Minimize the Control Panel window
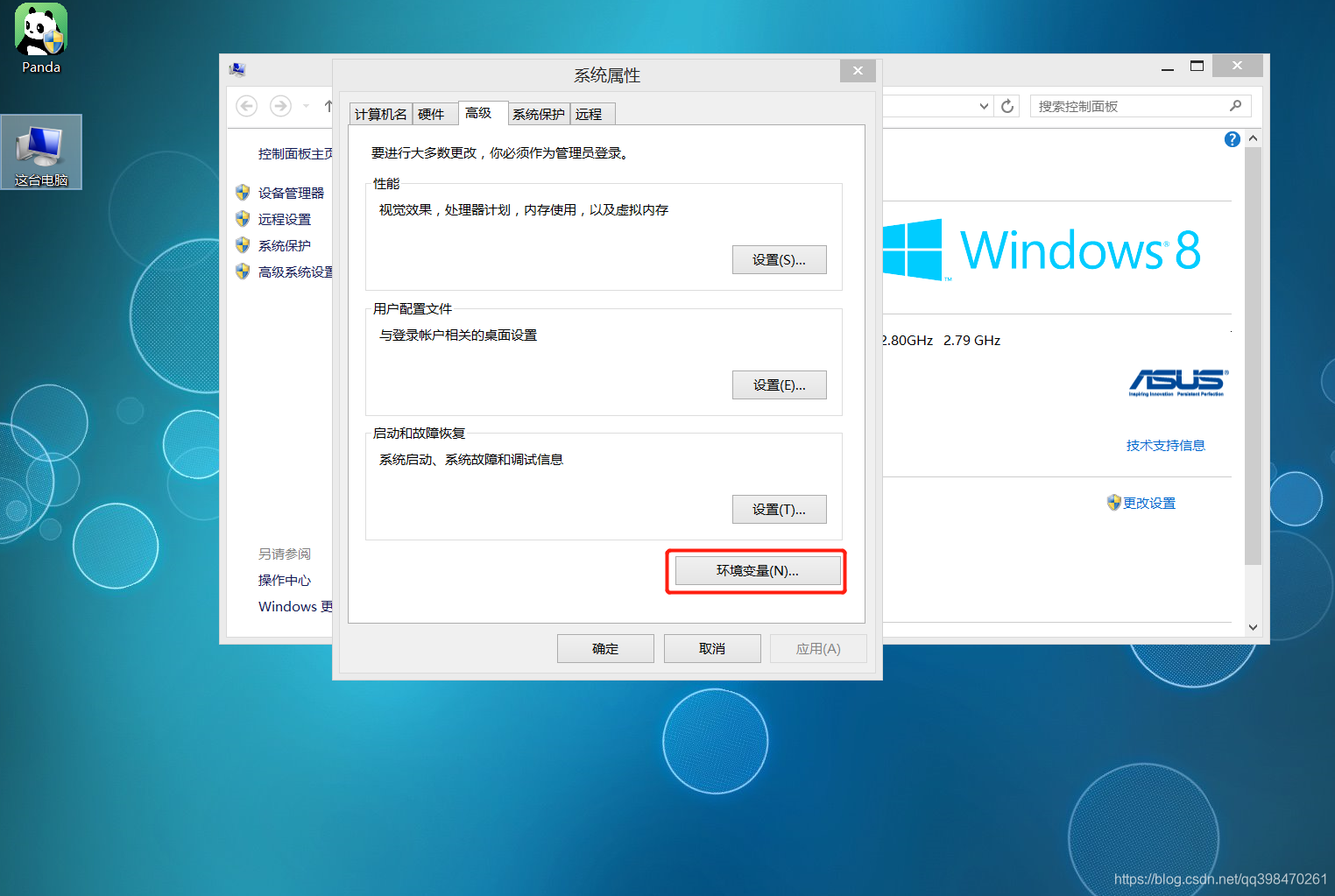Screen dimensions: 1335x896 (x=1167, y=67)
